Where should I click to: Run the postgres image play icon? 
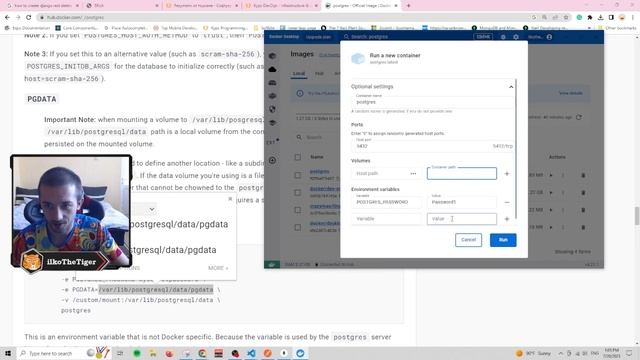coord(551,175)
